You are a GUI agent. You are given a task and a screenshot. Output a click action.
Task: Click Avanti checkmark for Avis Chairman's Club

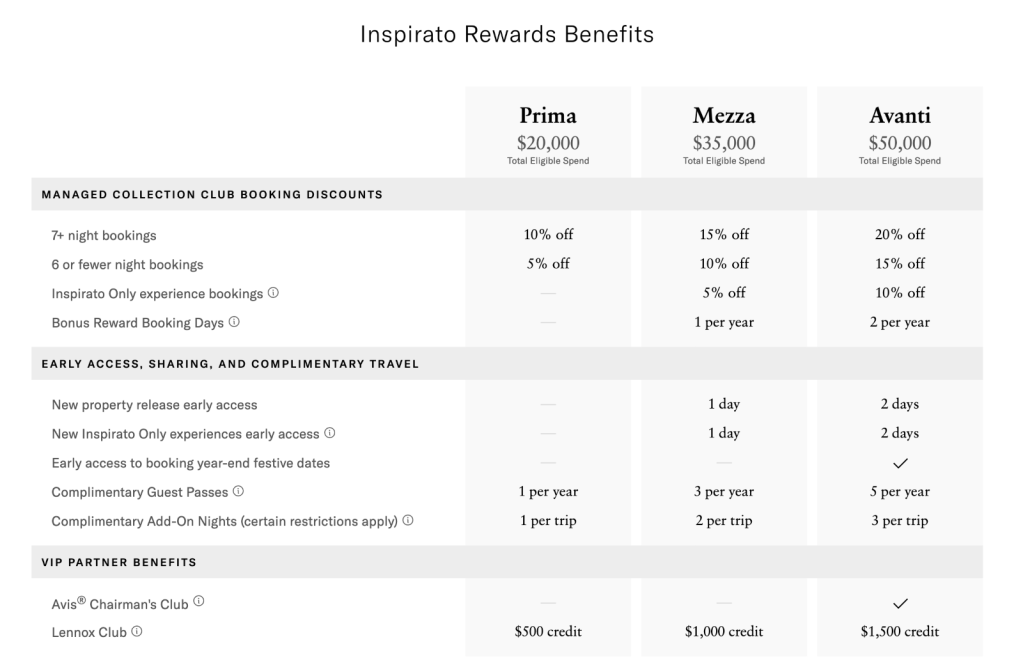900,603
